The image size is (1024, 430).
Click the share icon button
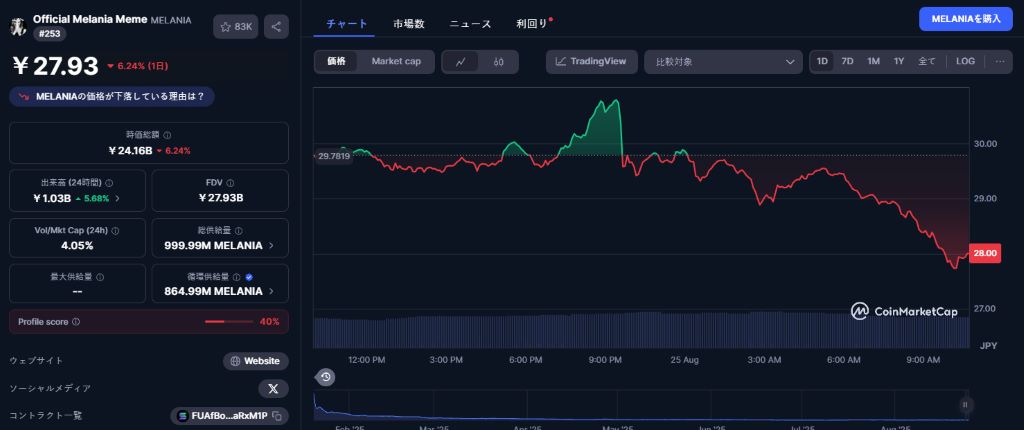coord(276,27)
